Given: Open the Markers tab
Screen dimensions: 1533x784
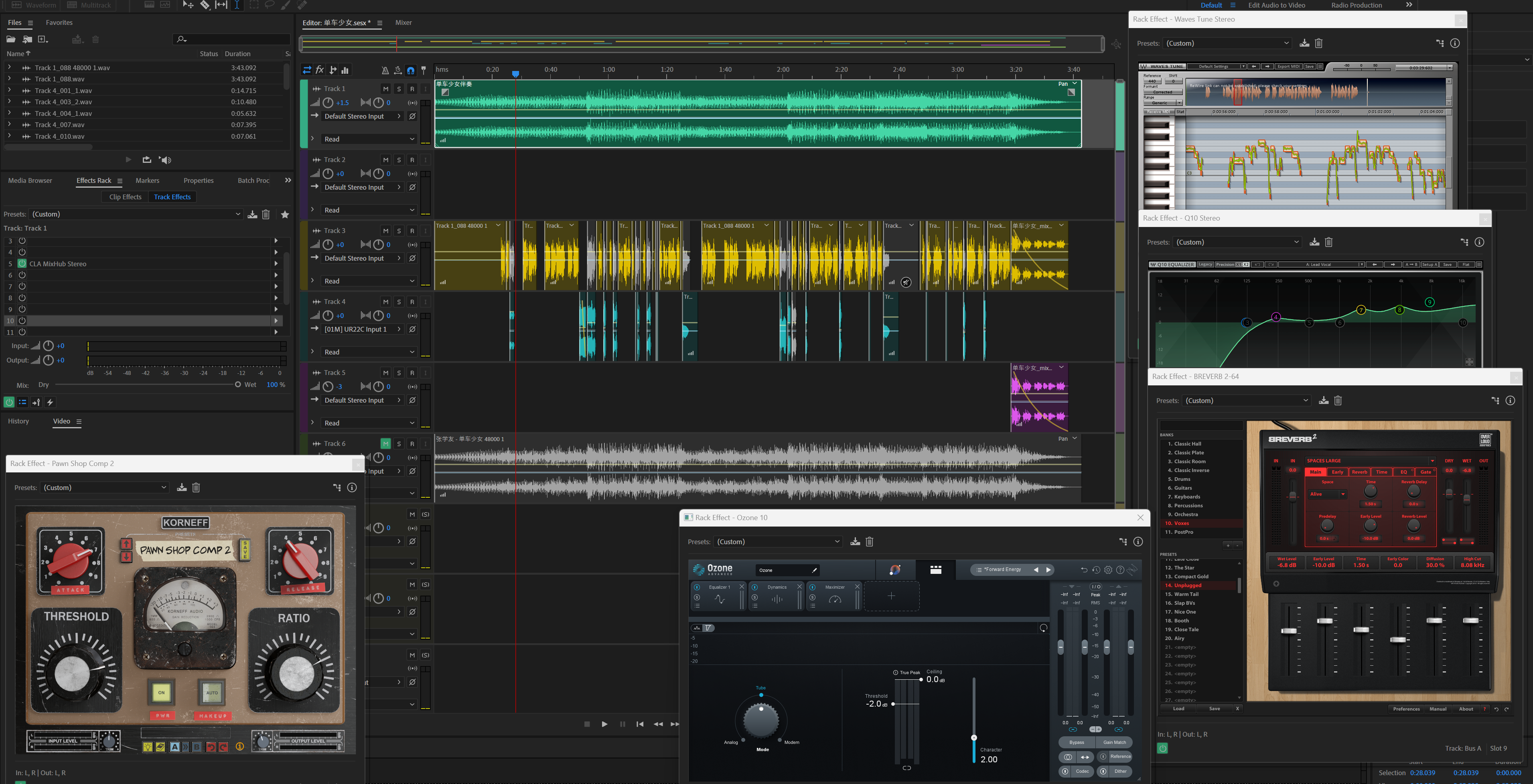Looking at the screenshot, I should coord(147,180).
